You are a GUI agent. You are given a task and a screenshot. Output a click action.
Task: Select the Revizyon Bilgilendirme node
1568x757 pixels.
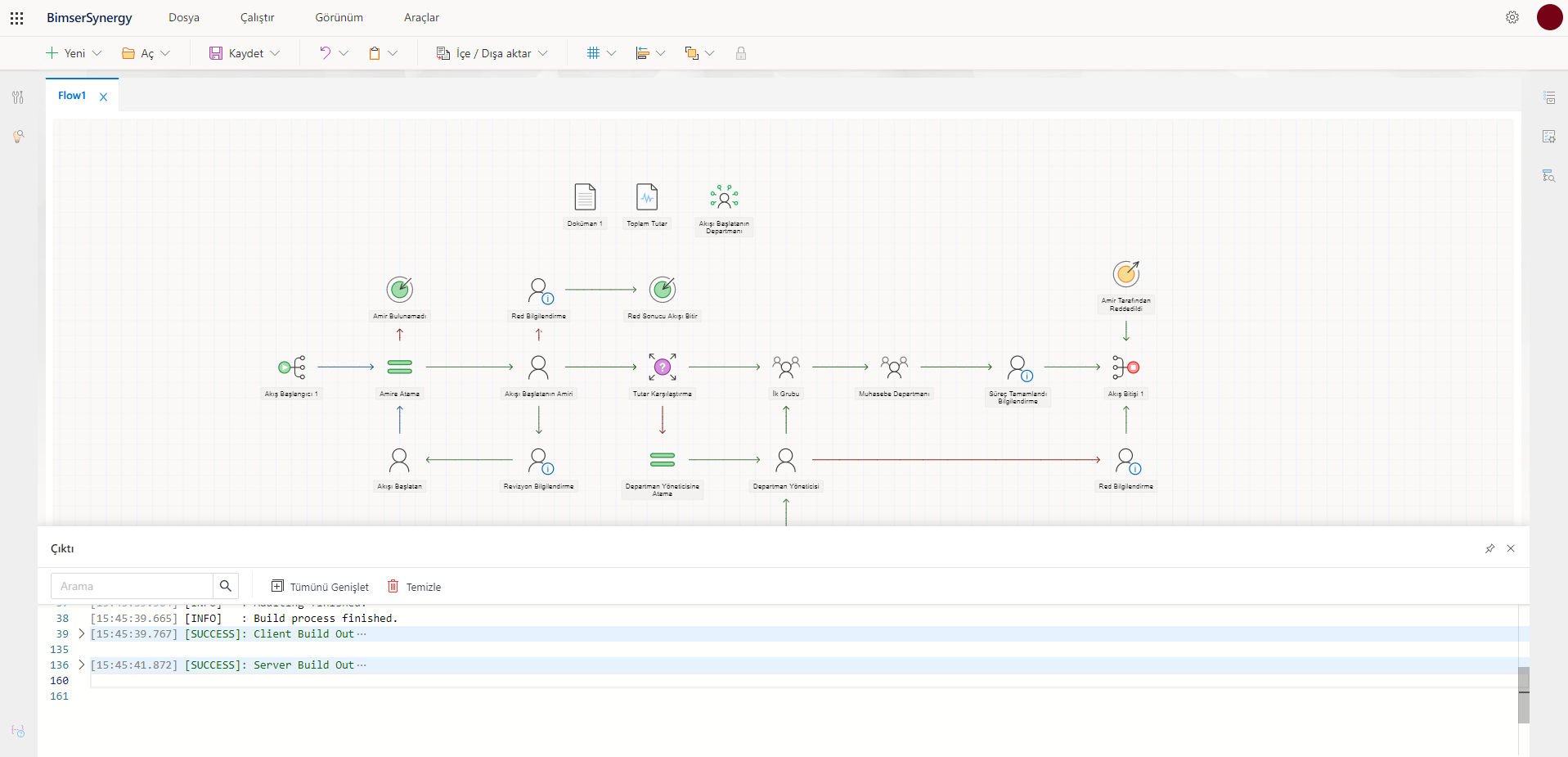pyautogui.click(x=540, y=461)
